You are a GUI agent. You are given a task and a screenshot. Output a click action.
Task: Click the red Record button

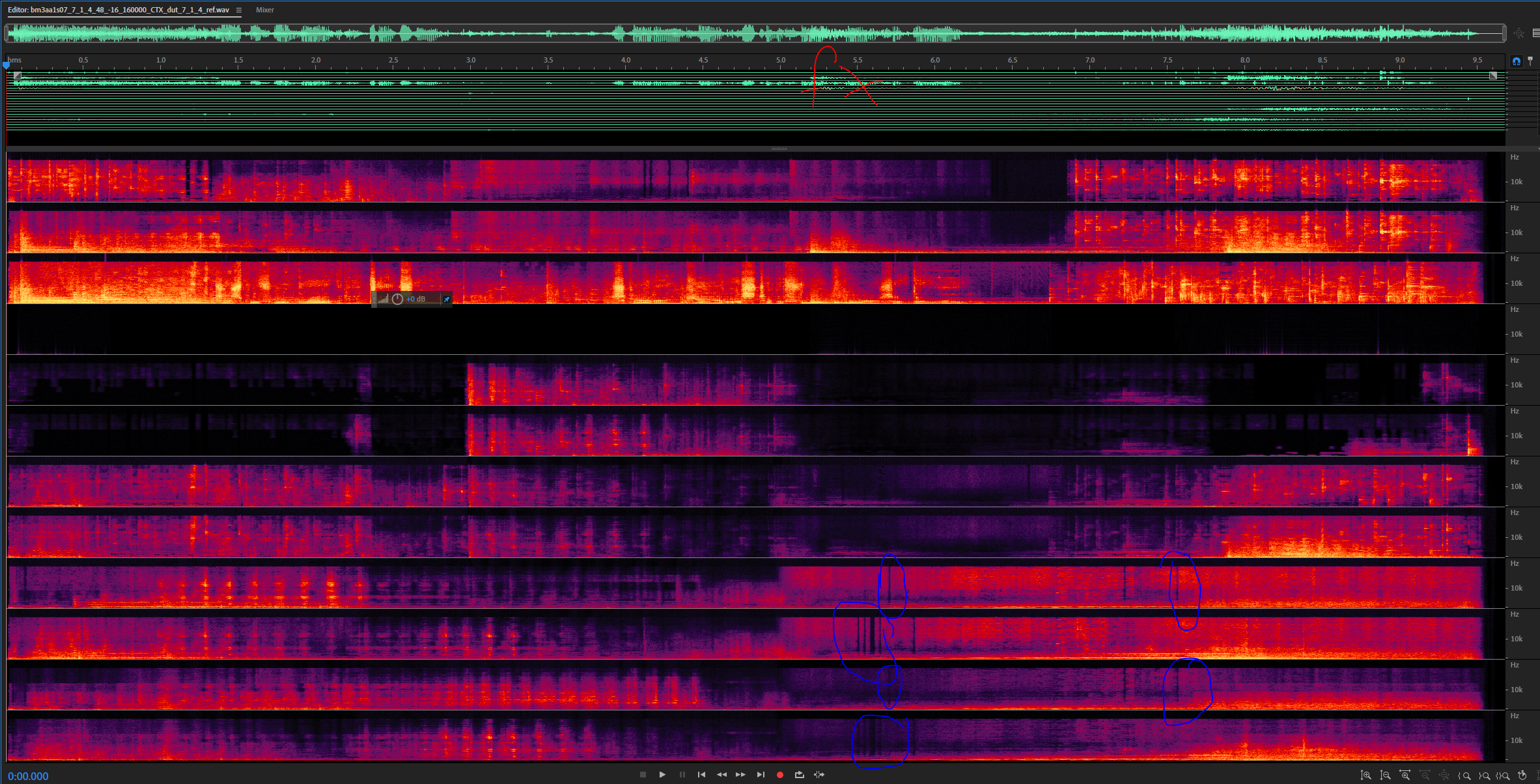pos(779,775)
